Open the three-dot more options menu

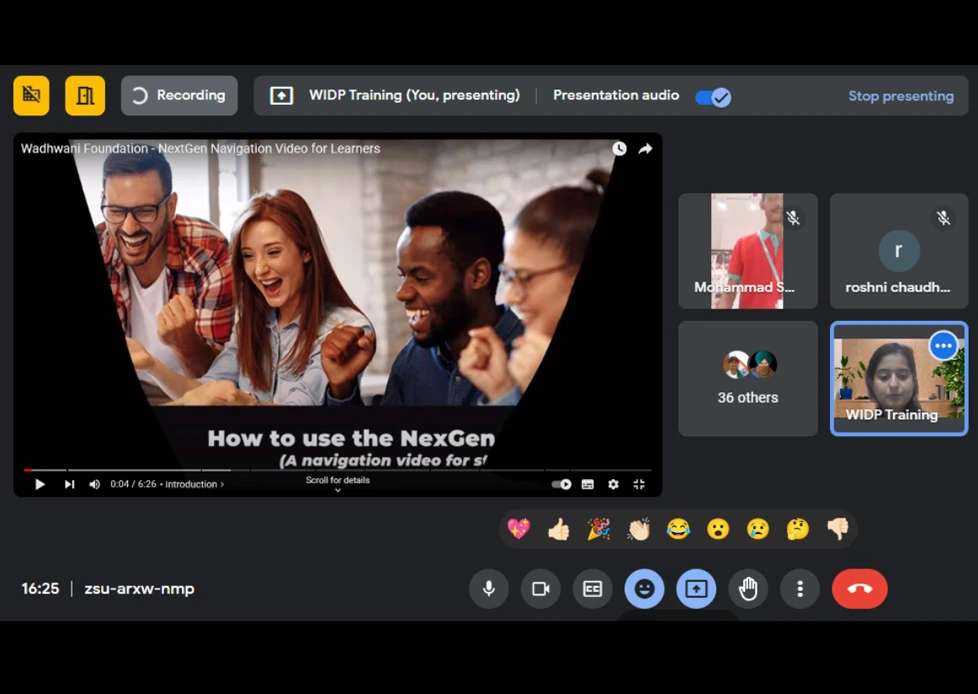click(x=800, y=589)
